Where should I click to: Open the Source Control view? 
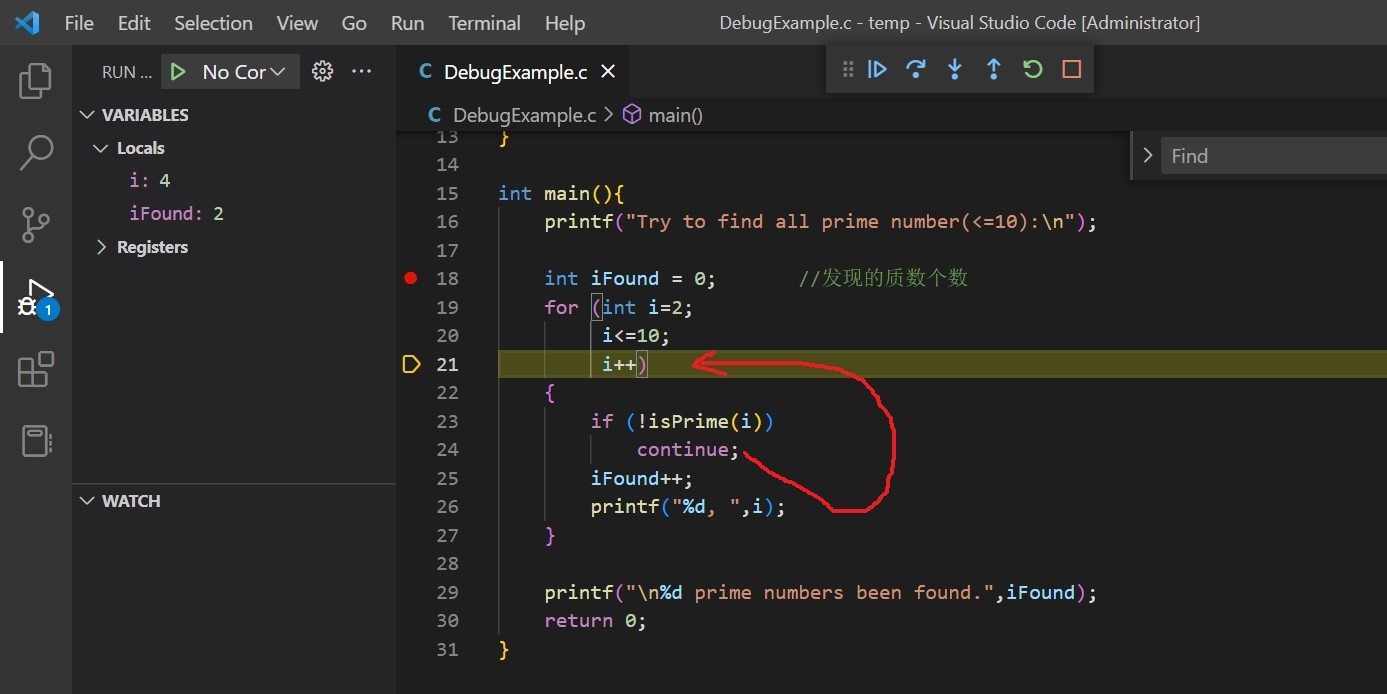(x=36, y=225)
